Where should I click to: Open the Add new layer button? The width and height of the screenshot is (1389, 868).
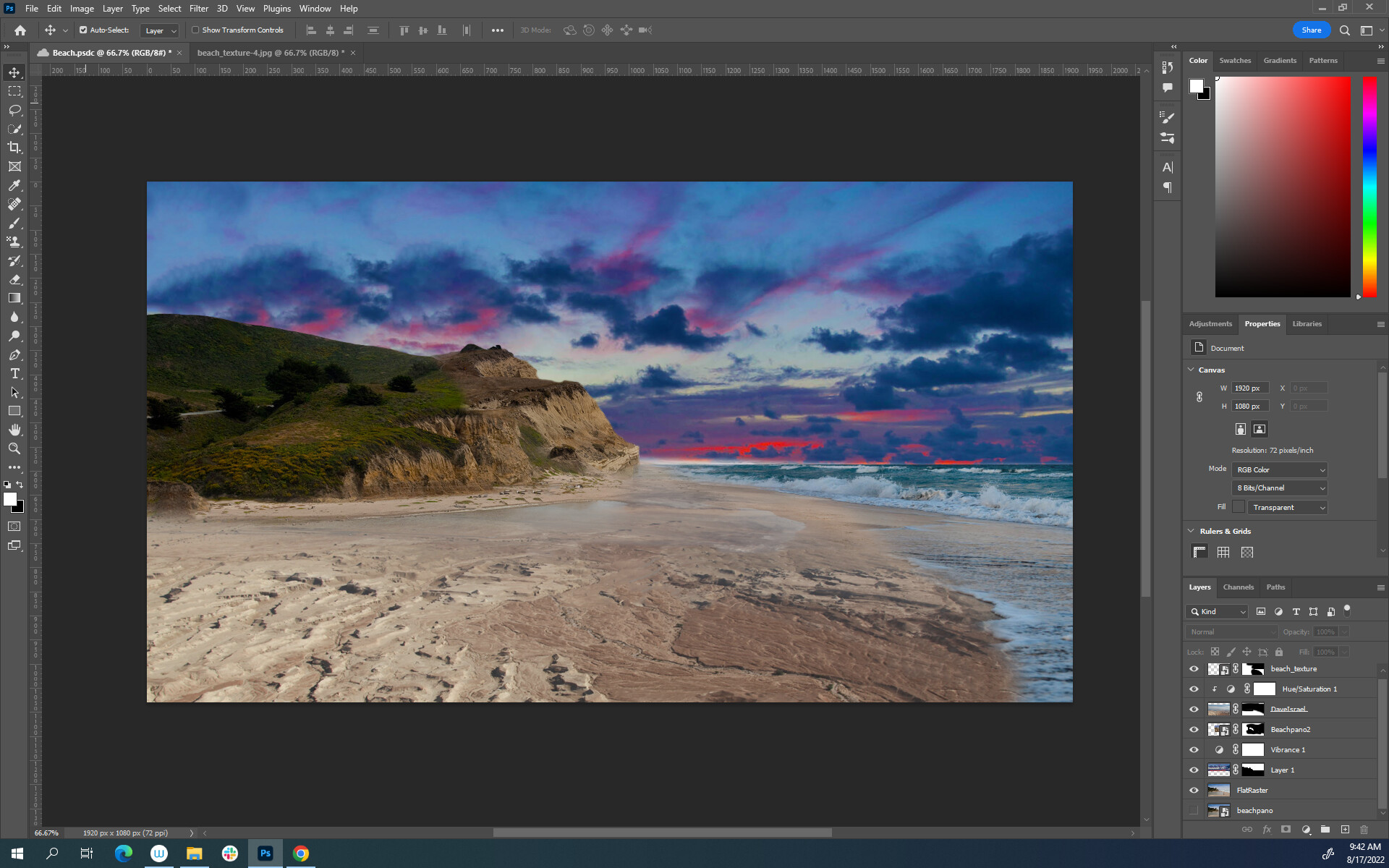(1346, 830)
